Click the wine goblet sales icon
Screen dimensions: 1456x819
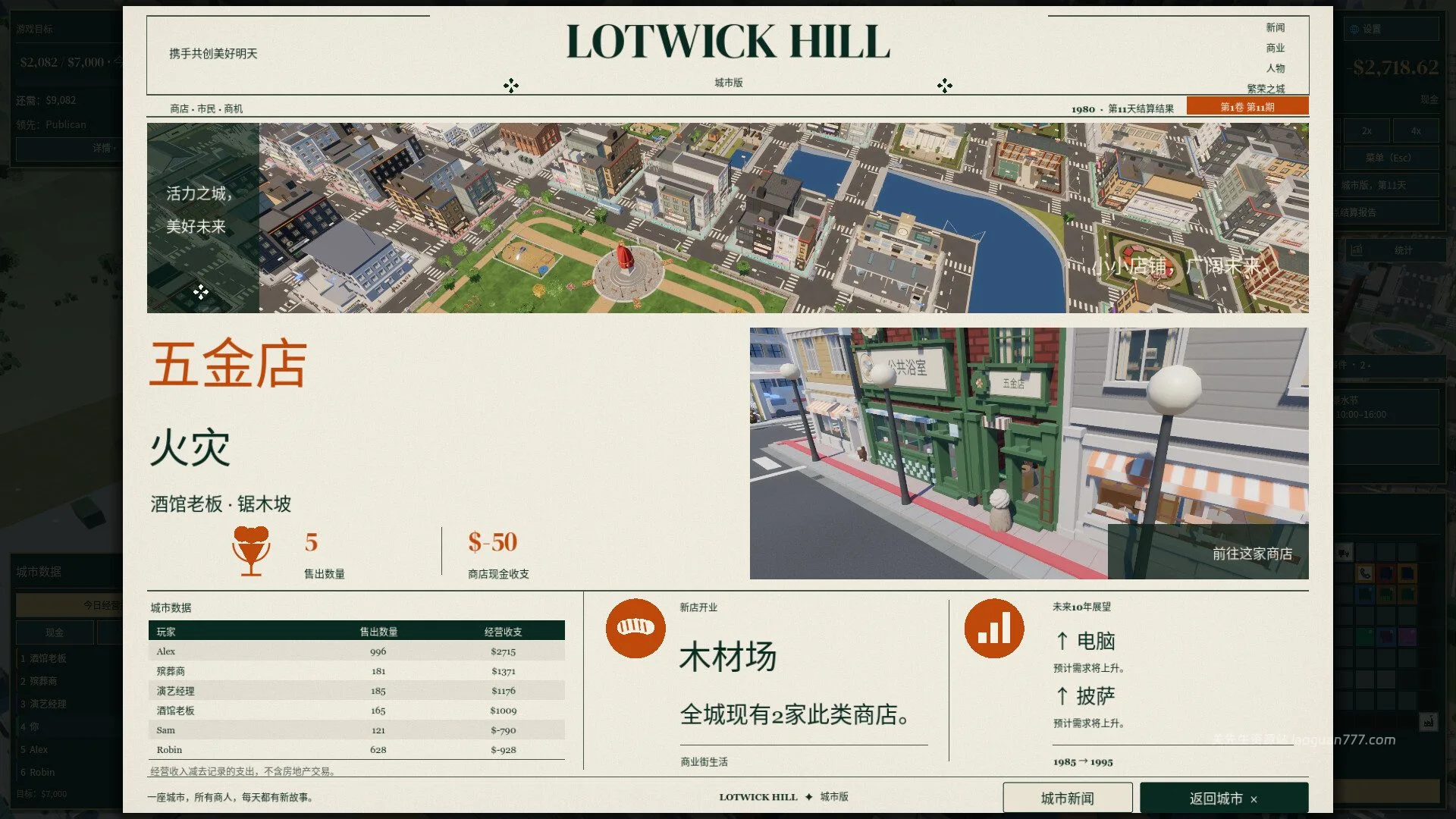point(251,551)
